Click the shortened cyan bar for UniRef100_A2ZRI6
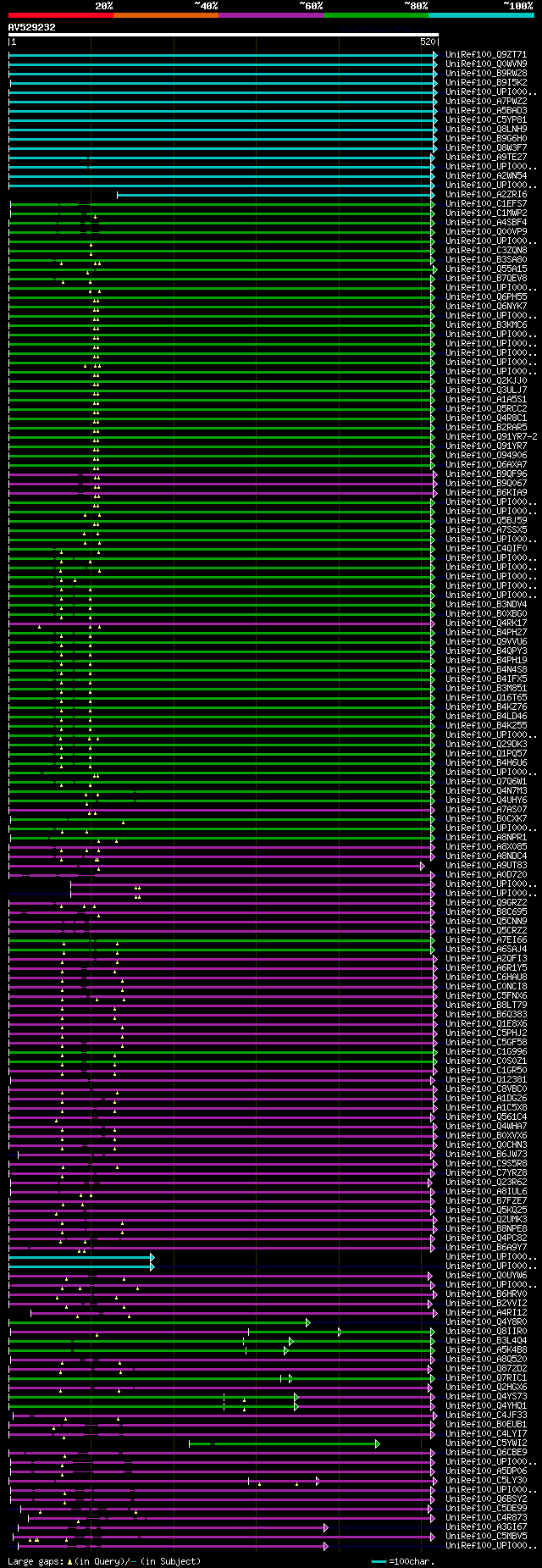 pos(276,194)
